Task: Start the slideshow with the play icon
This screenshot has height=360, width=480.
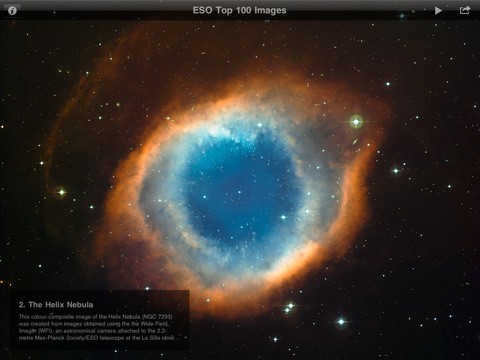Action: coord(438,11)
